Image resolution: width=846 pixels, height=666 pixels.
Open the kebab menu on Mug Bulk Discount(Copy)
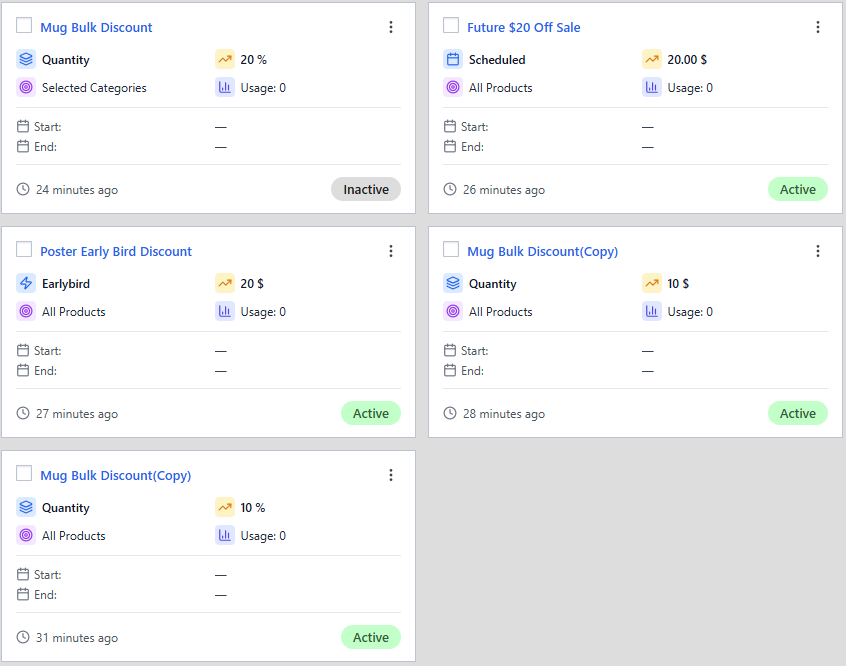coord(818,251)
